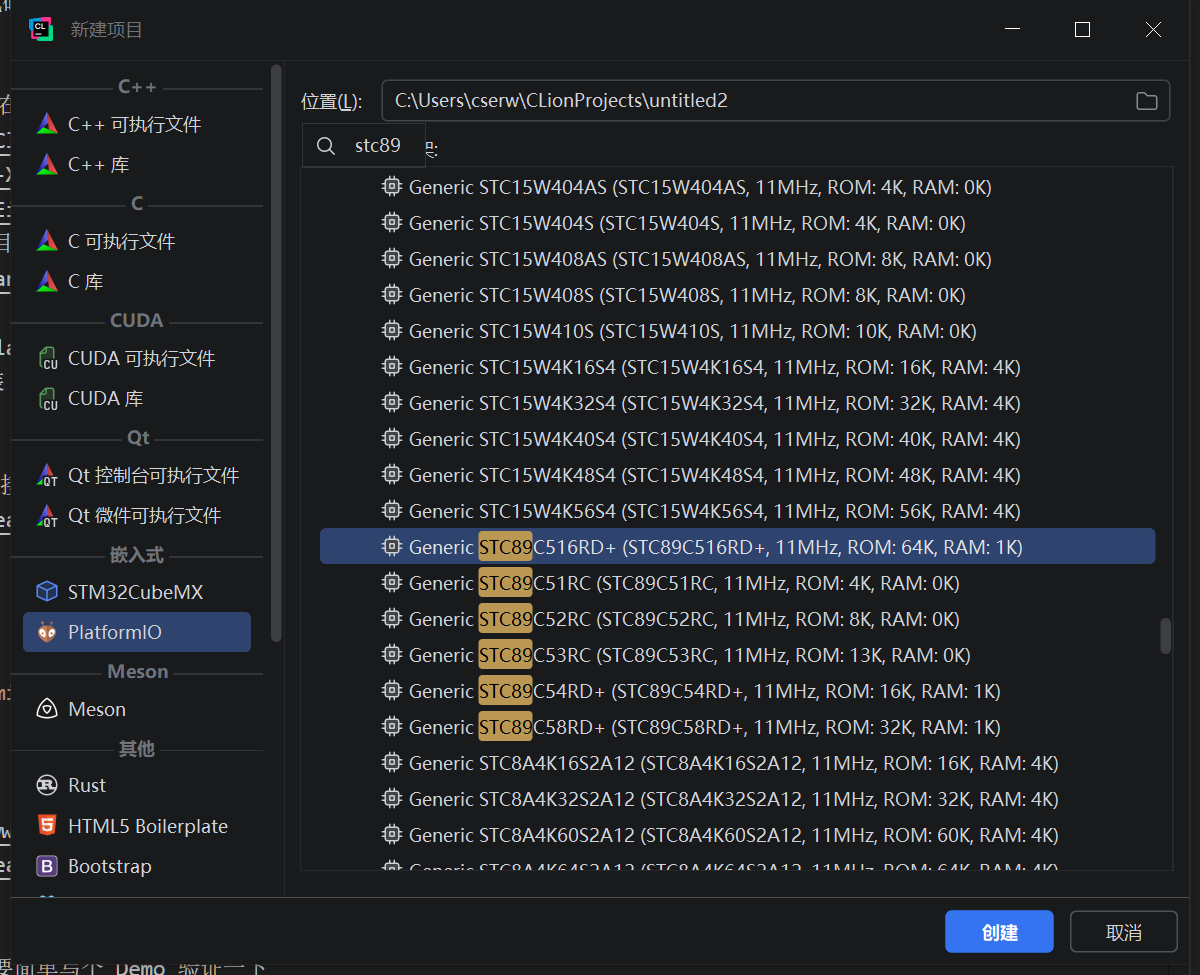Choose the Rust project type icon
Screen dimensions: 1200x975
tap(47, 785)
